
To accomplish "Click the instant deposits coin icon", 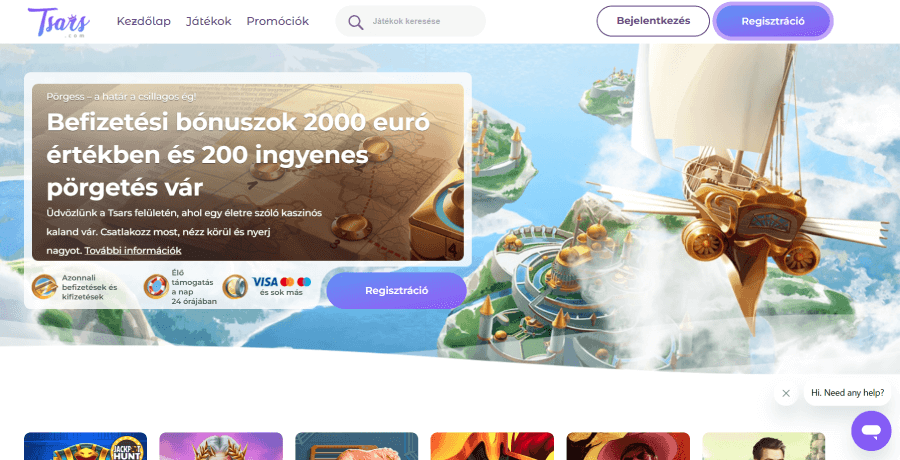I will pyautogui.click(x=44, y=287).
